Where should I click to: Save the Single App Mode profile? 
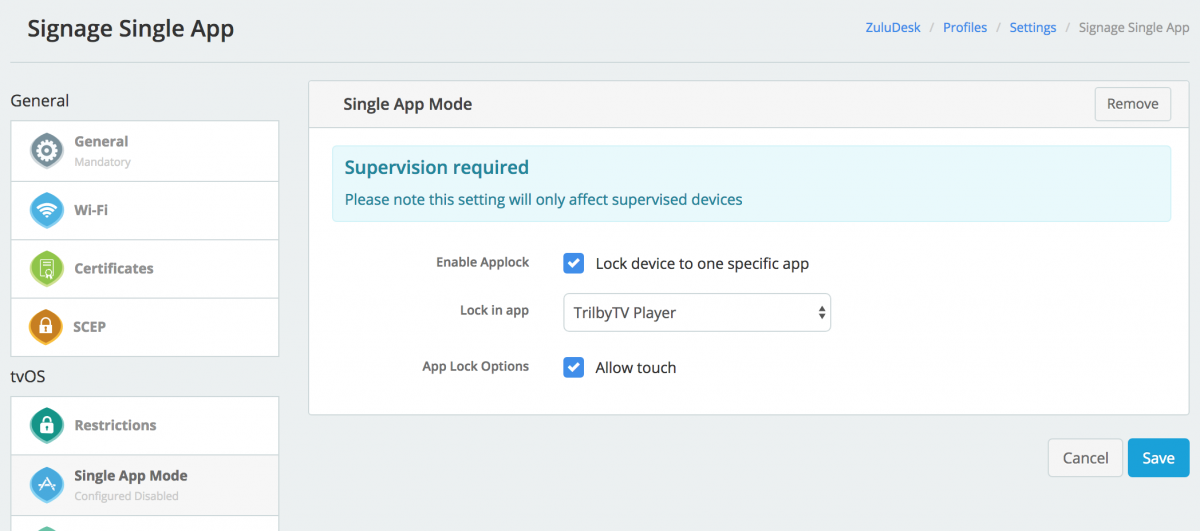pos(1158,458)
